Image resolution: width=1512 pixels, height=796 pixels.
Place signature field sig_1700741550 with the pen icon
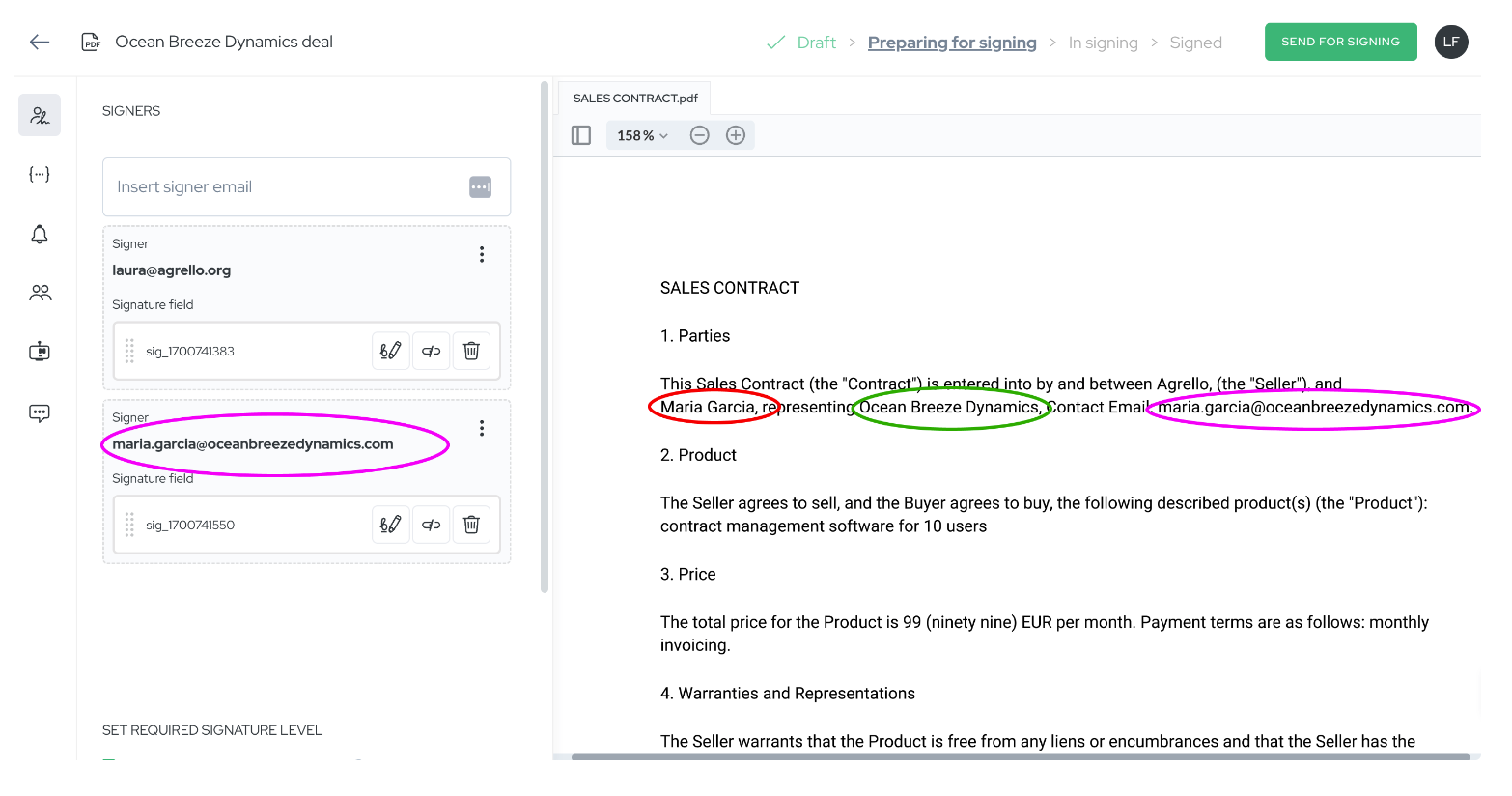(x=391, y=525)
